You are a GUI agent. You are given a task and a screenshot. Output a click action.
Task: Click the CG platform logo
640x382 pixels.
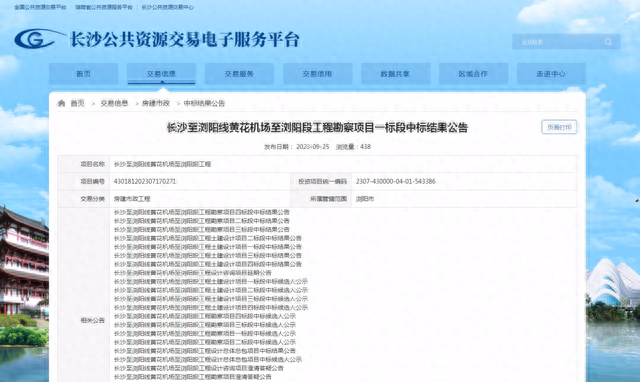pyautogui.click(x=39, y=39)
